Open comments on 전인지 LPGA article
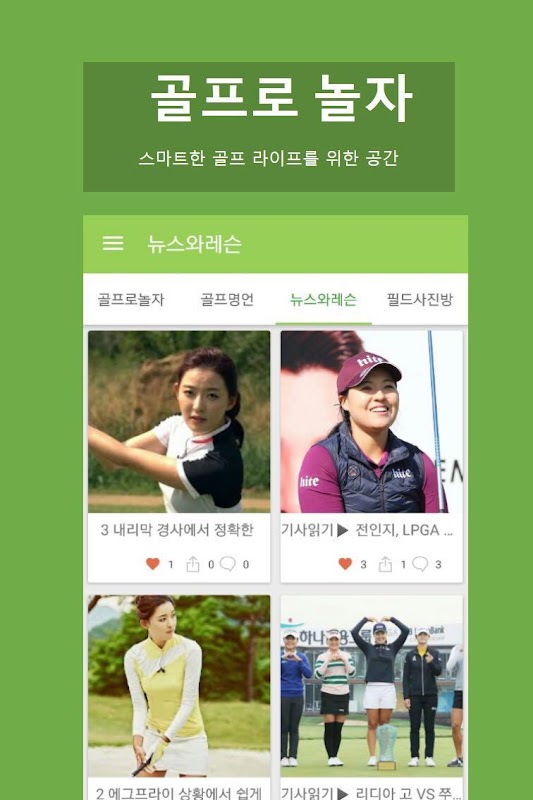 tap(420, 564)
